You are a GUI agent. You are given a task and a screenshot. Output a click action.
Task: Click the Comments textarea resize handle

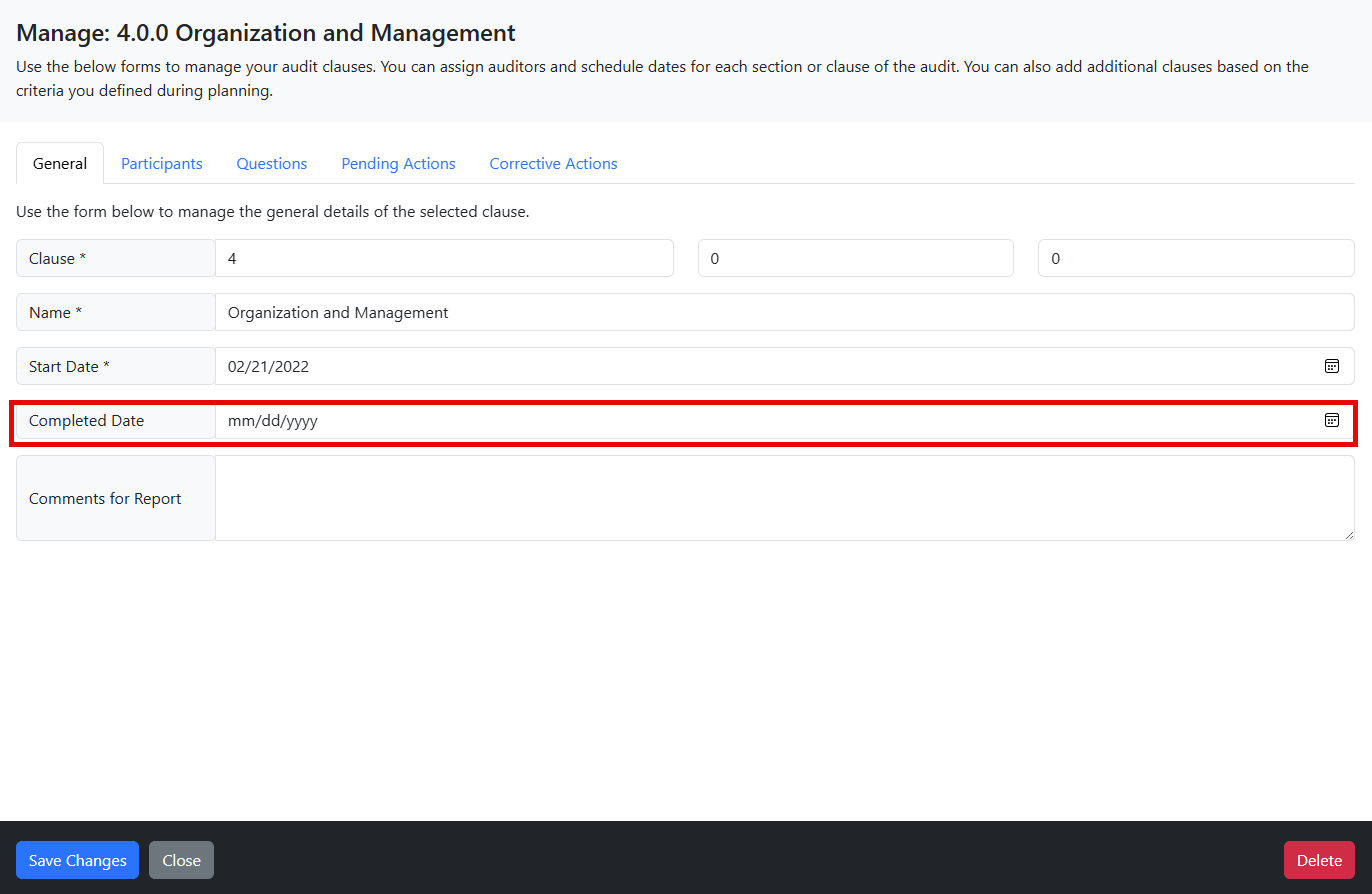(1349, 535)
